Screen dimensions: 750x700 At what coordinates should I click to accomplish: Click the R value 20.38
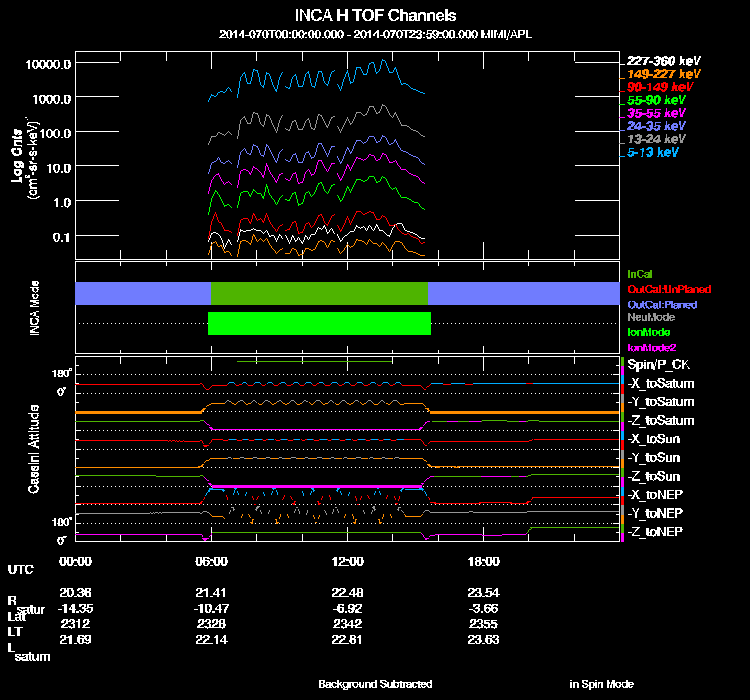pos(75,593)
